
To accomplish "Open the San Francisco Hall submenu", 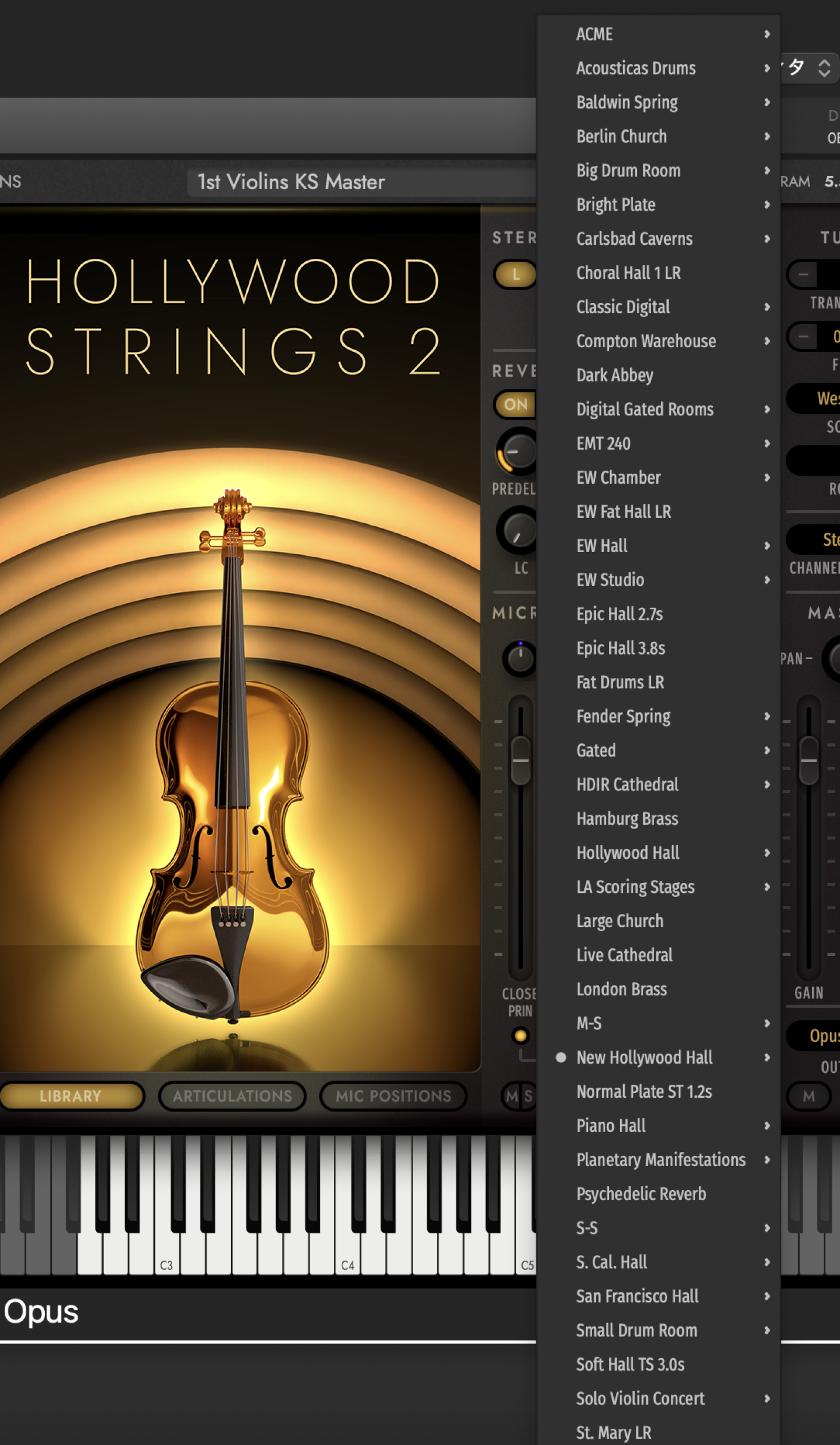I will 658,1296.
